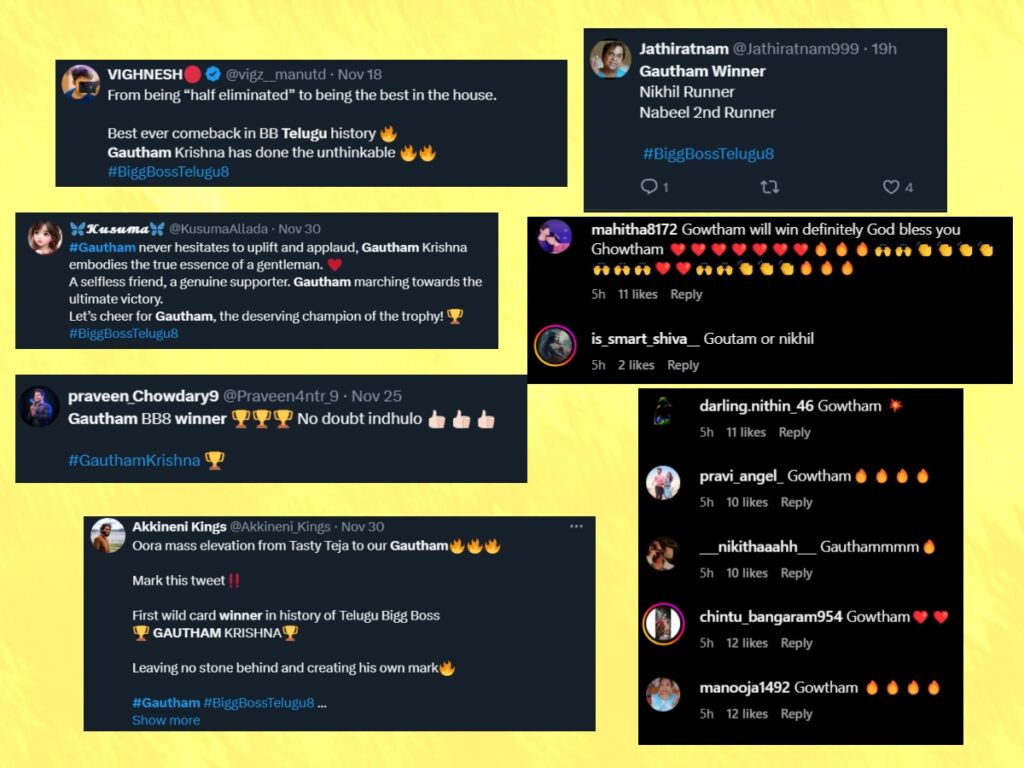Expand Akkineni Kings tweet with Show more
Image resolution: width=1024 pixels, height=768 pixels.
point(166,720)
